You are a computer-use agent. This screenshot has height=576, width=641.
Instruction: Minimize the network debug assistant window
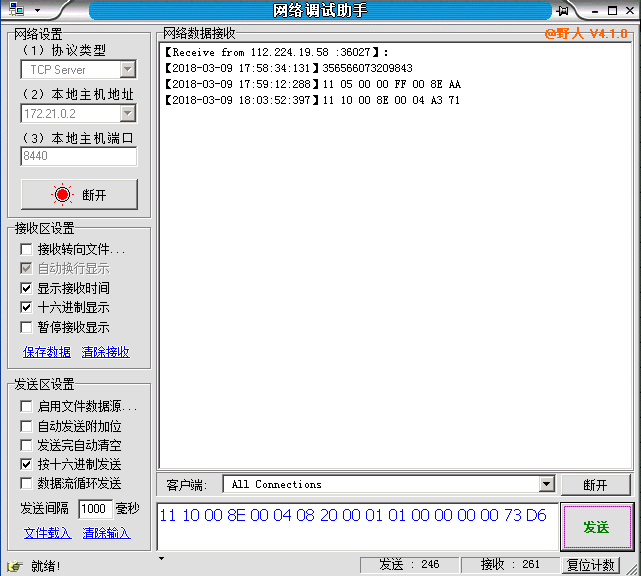(x=595, y=11)
